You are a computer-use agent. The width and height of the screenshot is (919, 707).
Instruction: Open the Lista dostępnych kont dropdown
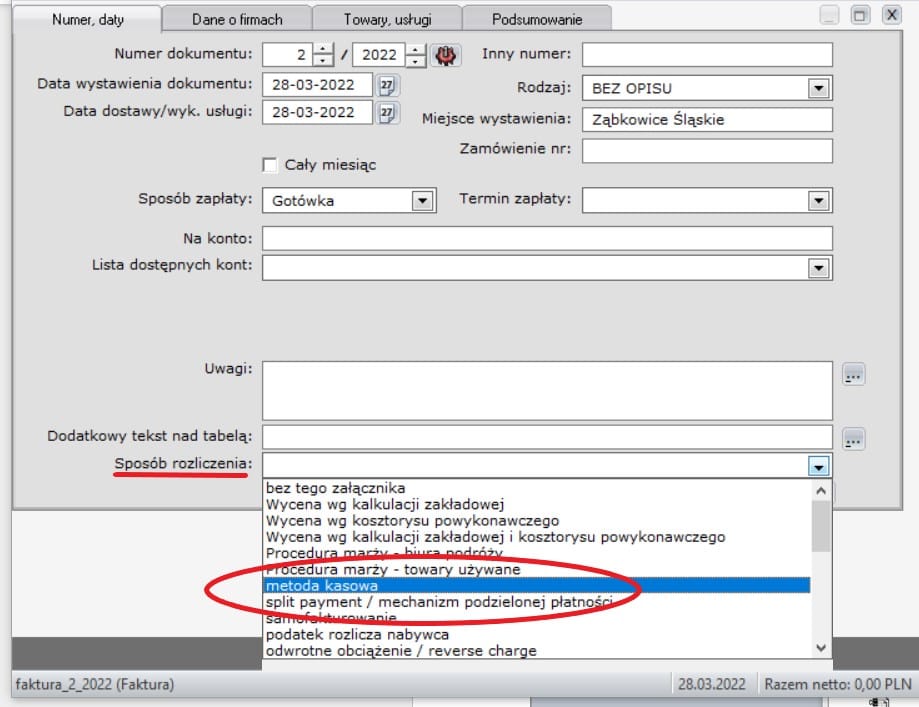click(819, 268)
